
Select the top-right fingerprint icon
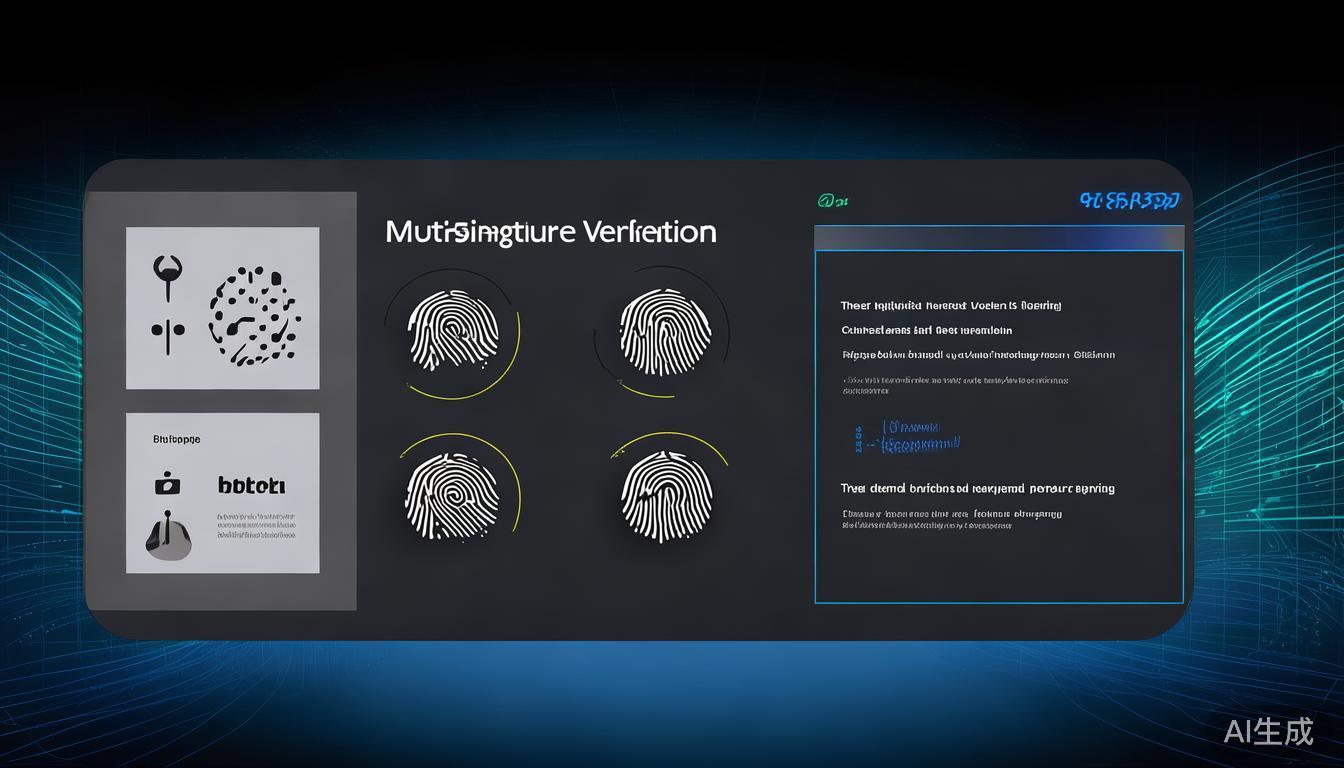[661, 330]
